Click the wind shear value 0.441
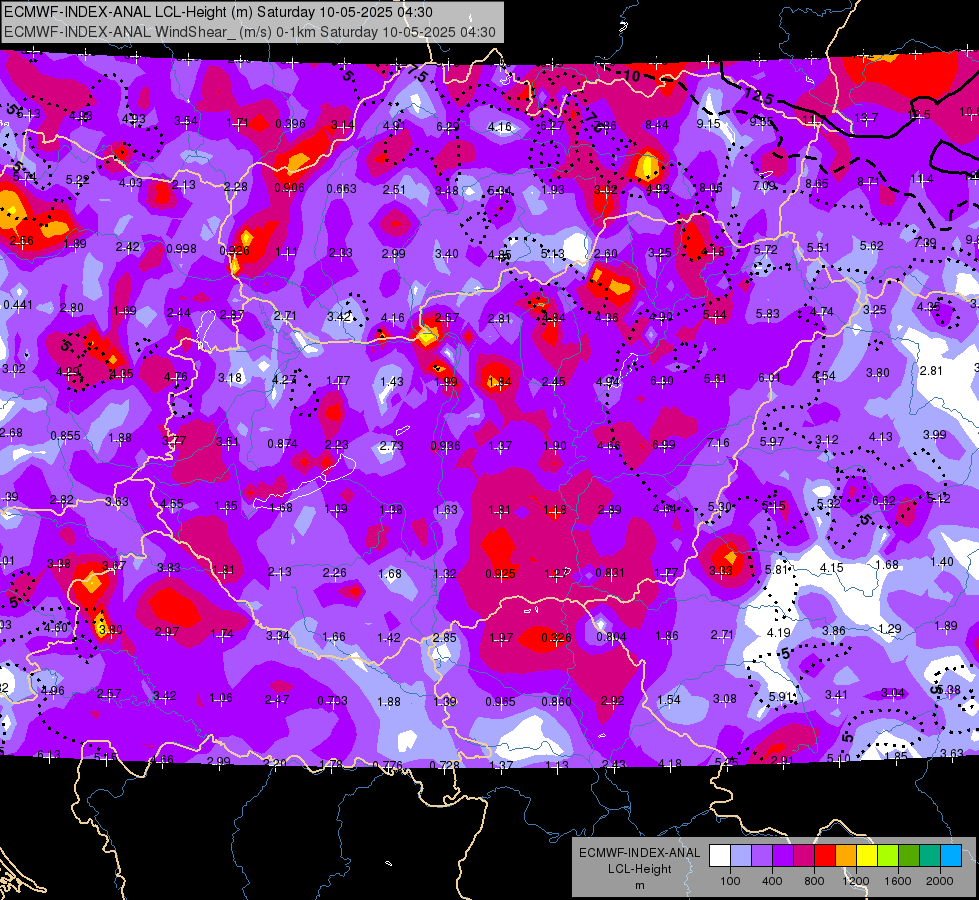The height and width of the screenshot is (900, 979). pyautogui.click(x=18, y=305)
